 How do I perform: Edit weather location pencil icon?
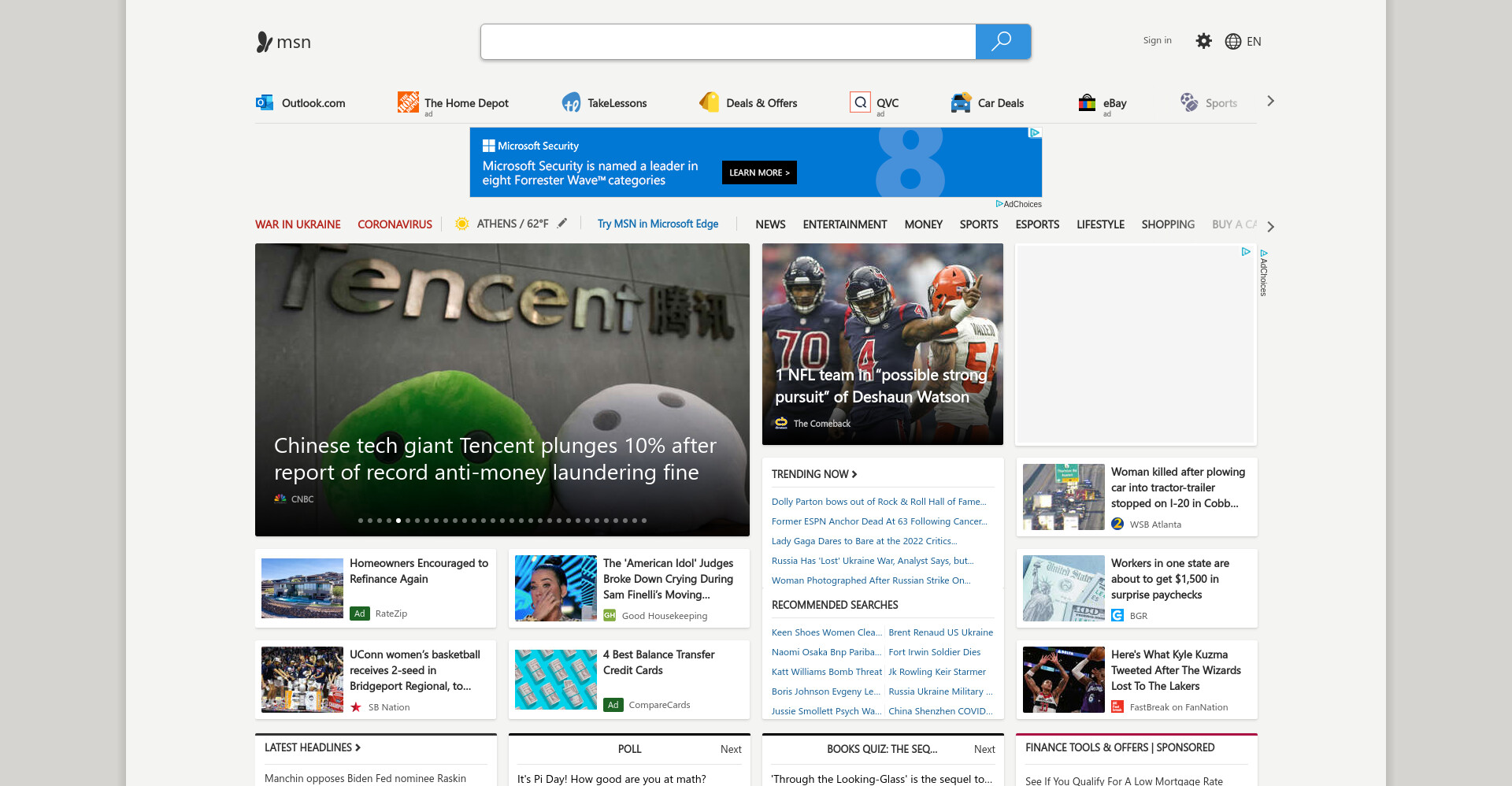(562, 224)
